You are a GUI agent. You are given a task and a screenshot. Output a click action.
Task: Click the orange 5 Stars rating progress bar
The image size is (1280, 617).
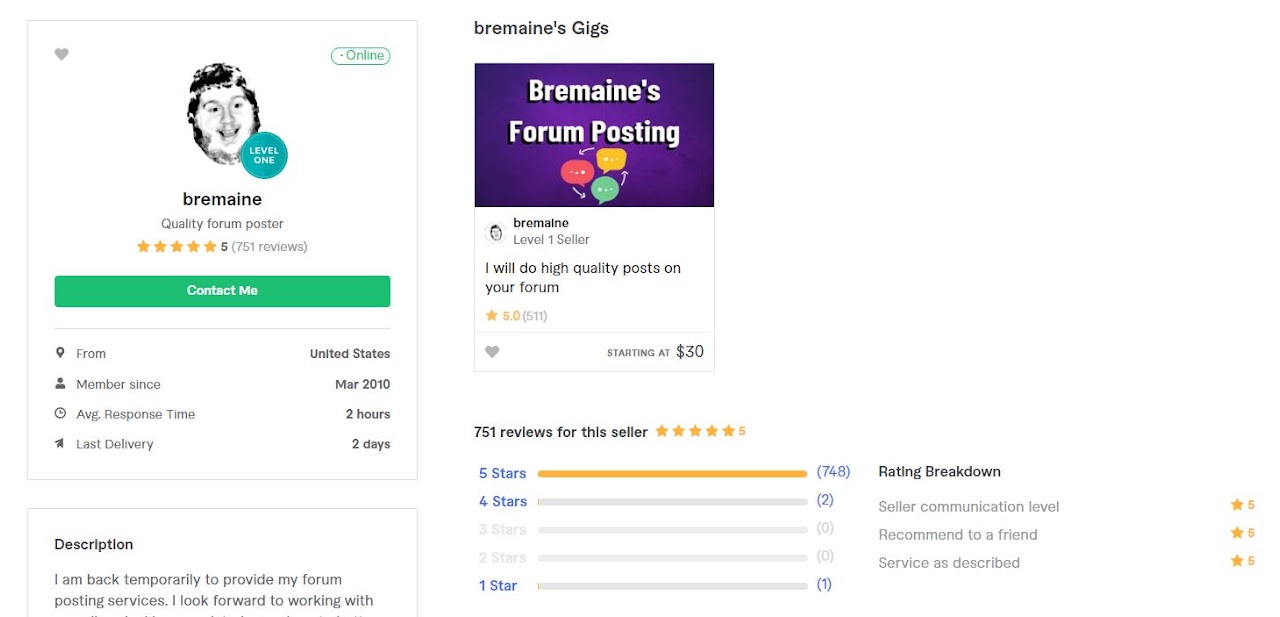click(x=672, y=473)
